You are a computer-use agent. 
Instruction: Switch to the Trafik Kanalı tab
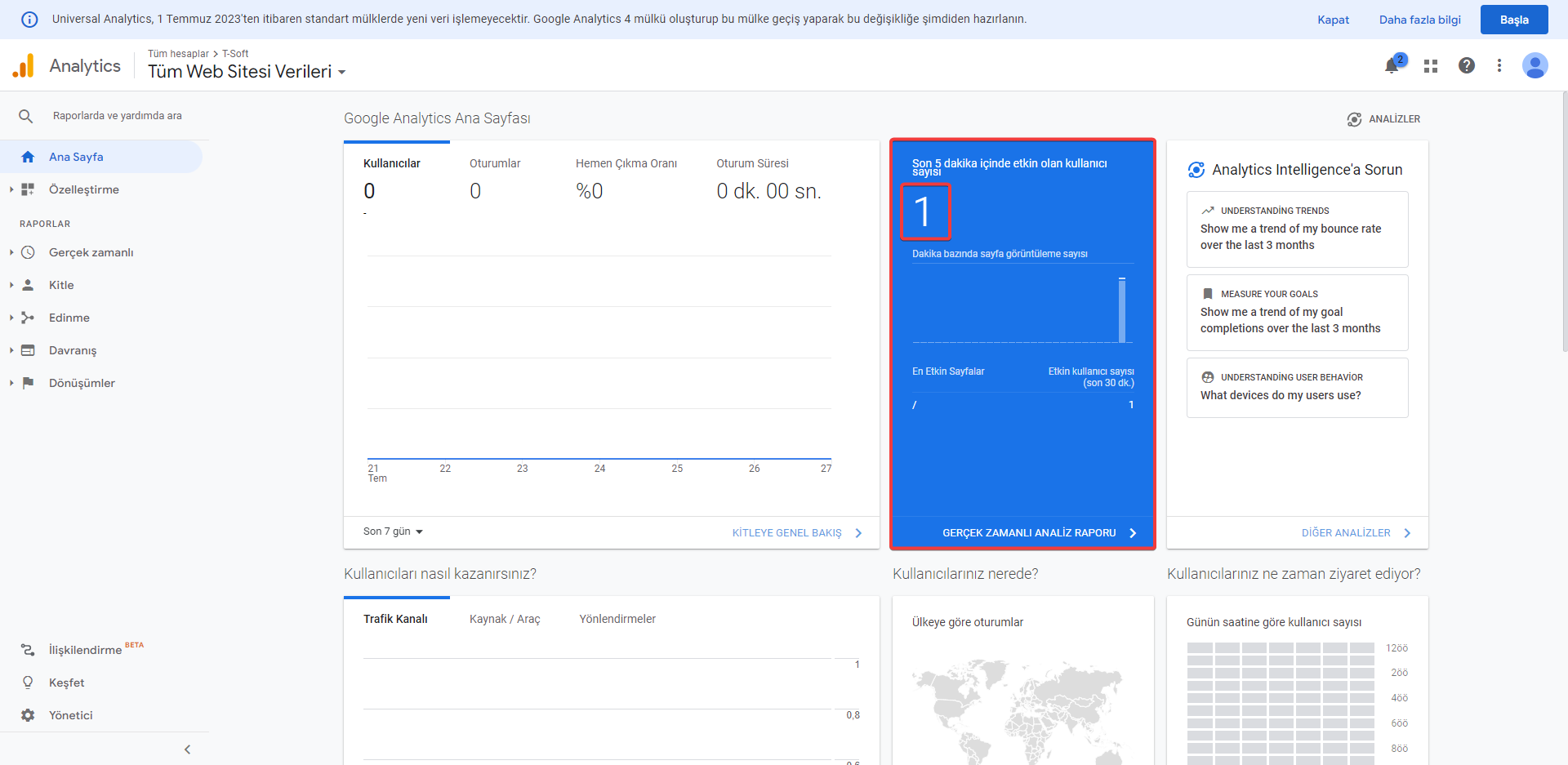[396, 619]
